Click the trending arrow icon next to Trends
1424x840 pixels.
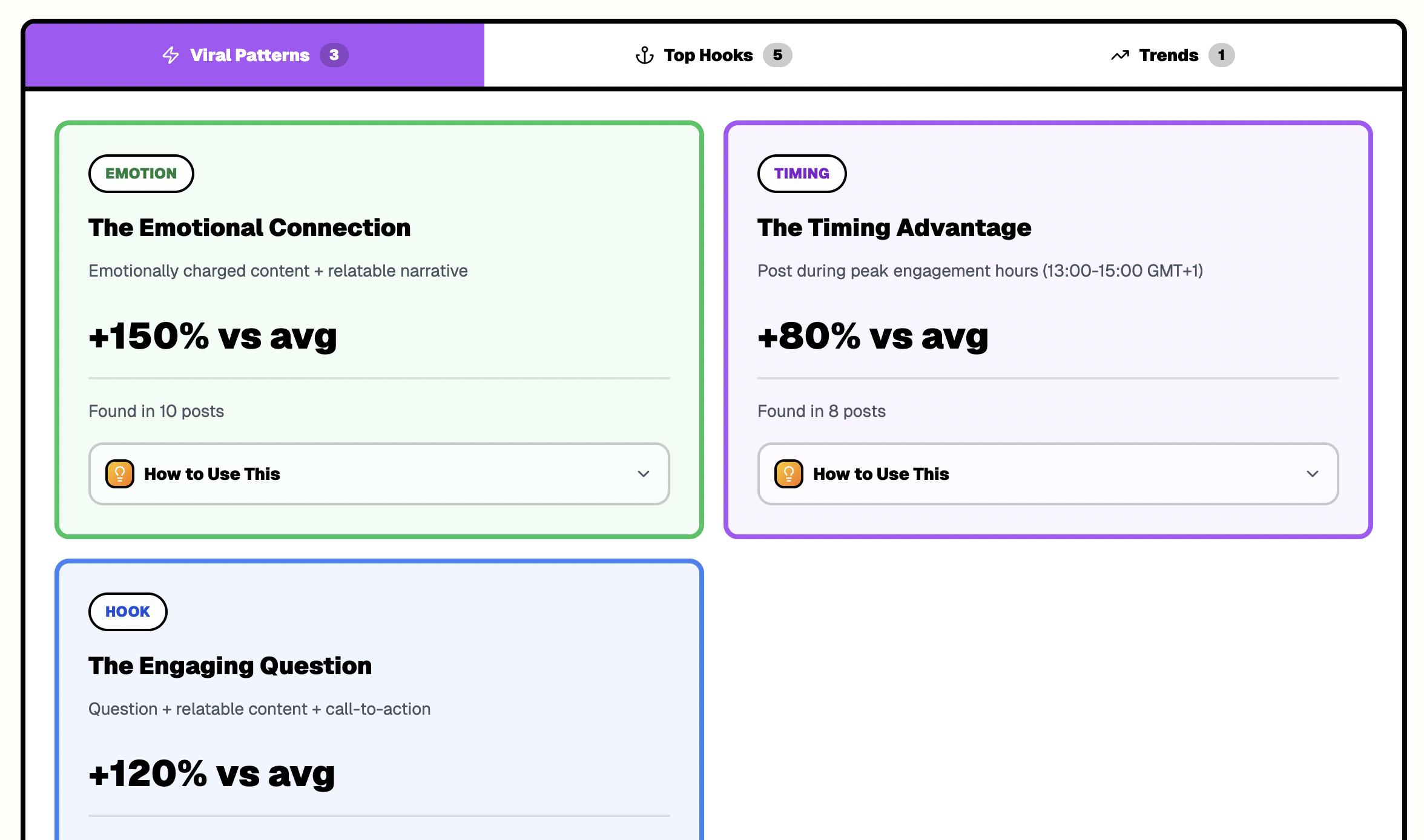pos(1119,54)
